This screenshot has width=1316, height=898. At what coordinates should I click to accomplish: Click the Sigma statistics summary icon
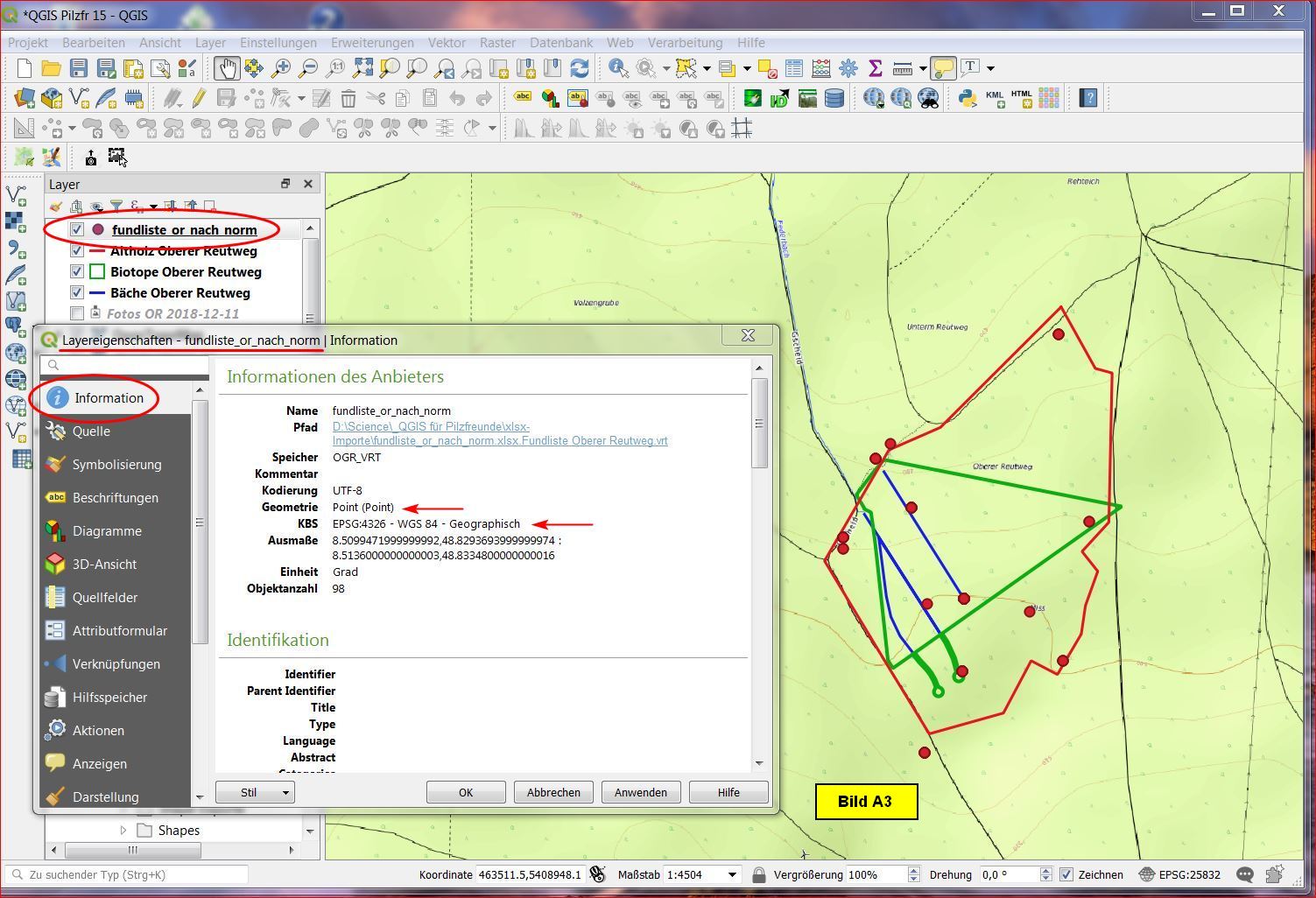(x=875, y=68)
